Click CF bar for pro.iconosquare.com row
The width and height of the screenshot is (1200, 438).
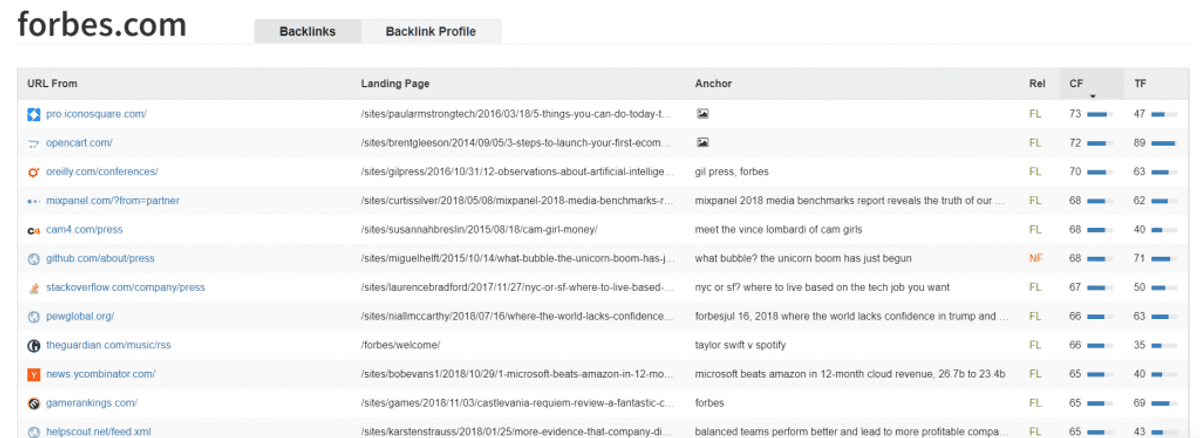[1100, 114]
